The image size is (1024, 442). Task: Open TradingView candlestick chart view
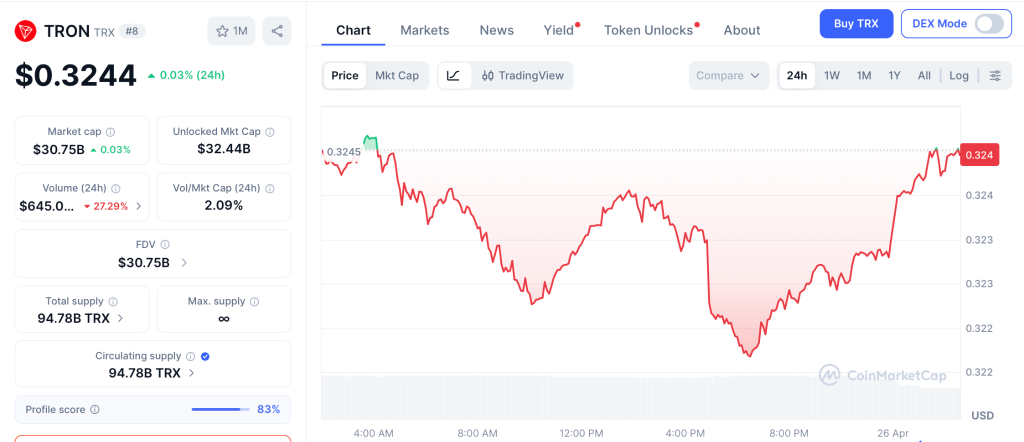(x=522, y=75)
